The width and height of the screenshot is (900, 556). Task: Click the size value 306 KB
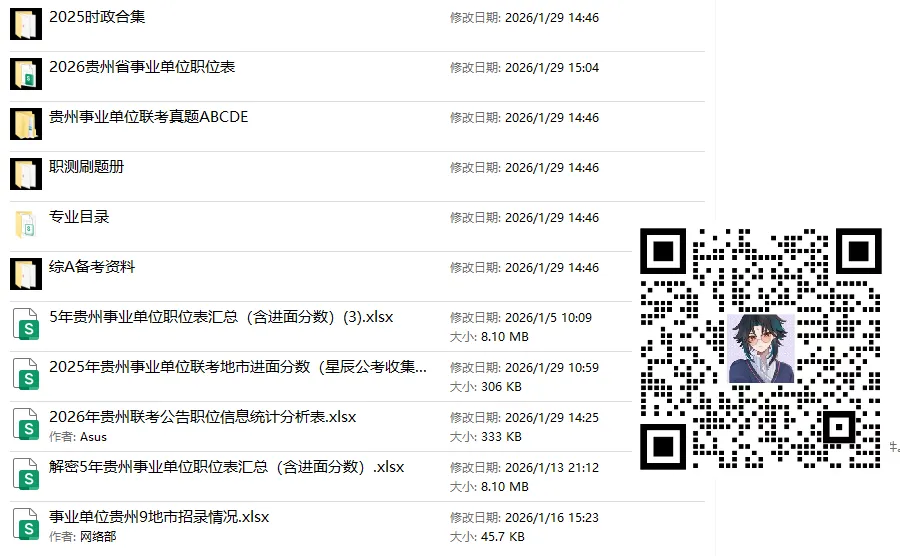pyautogui.click(x=501, y=387)
